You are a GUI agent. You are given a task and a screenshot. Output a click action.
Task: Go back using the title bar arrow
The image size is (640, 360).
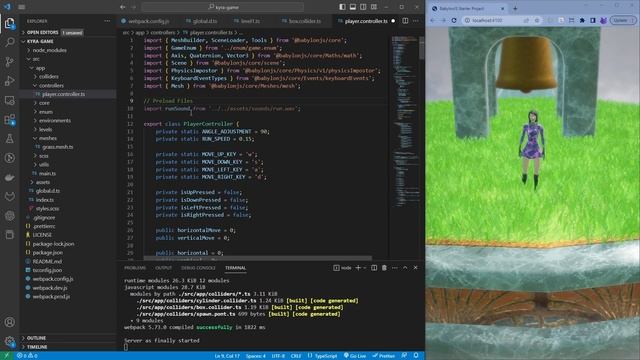pyautogui.click(x=123, y=7)
